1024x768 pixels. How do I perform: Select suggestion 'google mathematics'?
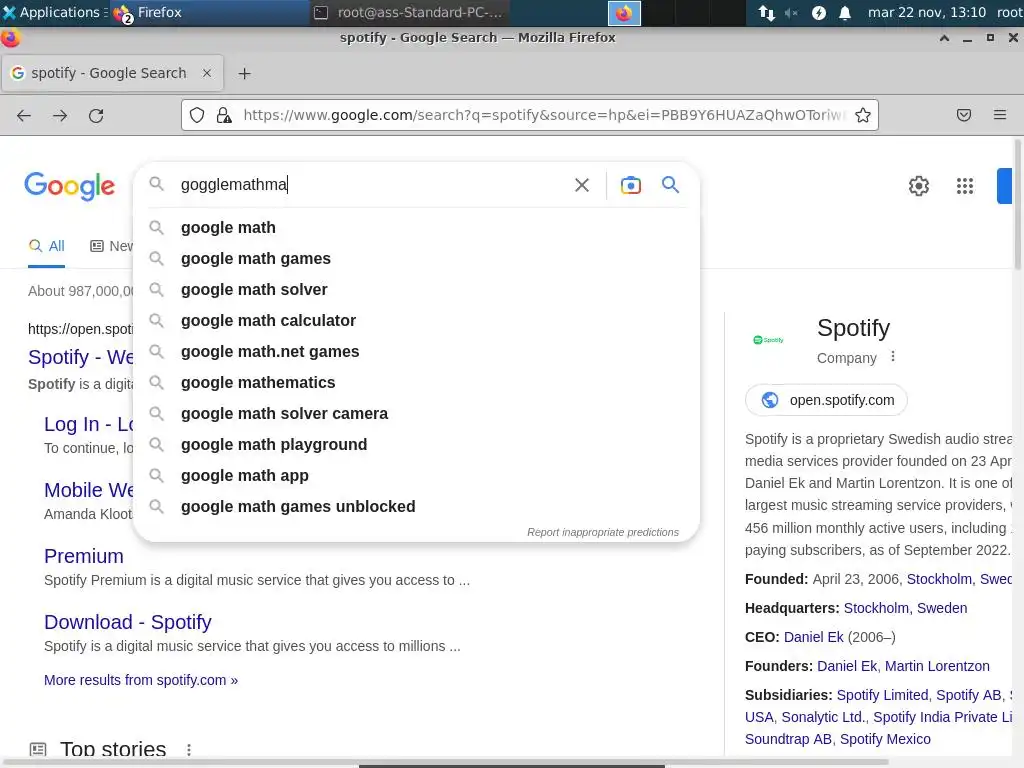[416, 383]
